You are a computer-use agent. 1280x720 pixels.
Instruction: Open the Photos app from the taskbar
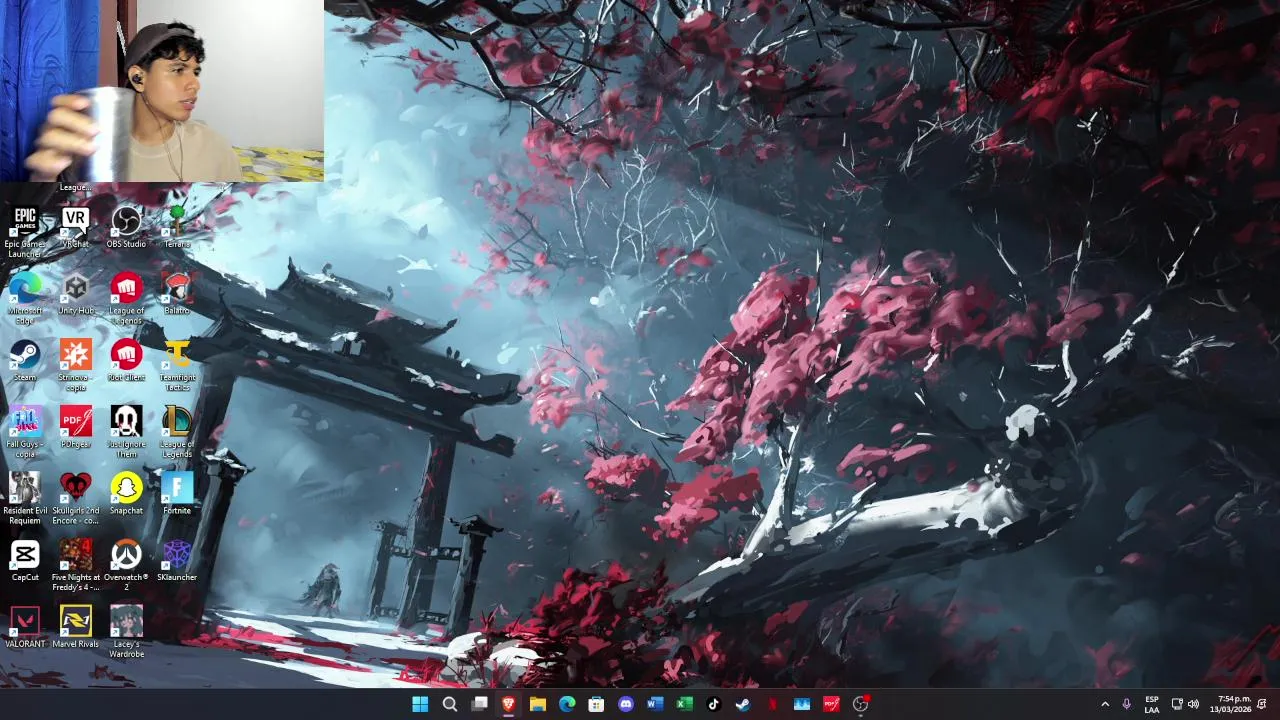(x=801, y=704)
